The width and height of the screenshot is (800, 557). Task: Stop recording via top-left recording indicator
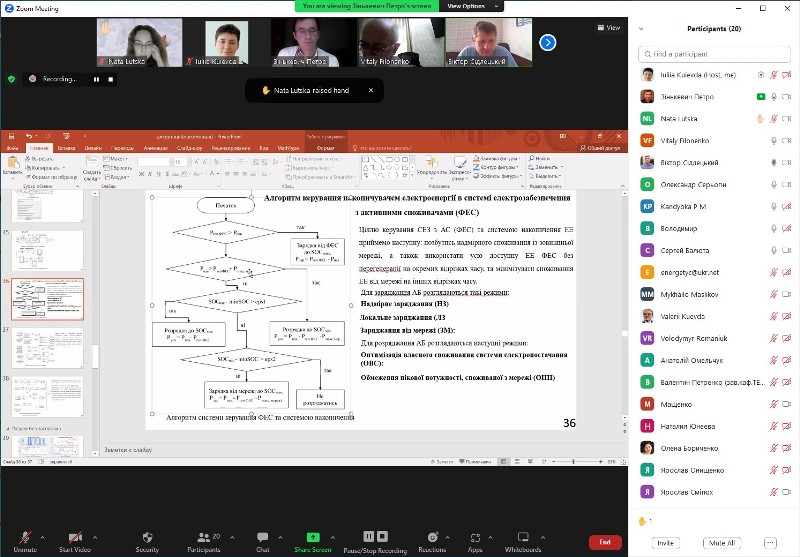click(111, 80)
